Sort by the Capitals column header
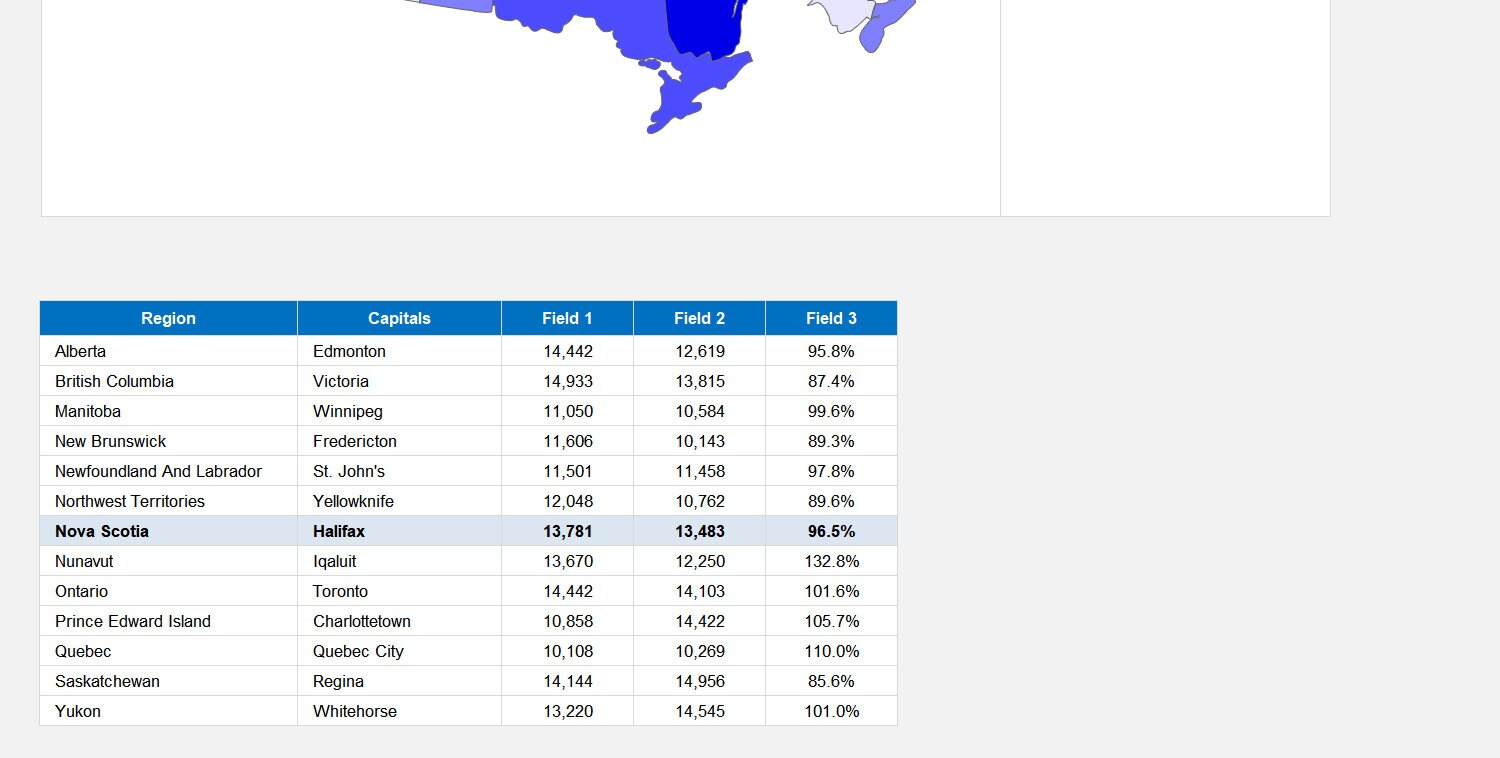Image resolution: width=1500 pixels, height=758 pixels. (x=399, y=318)
